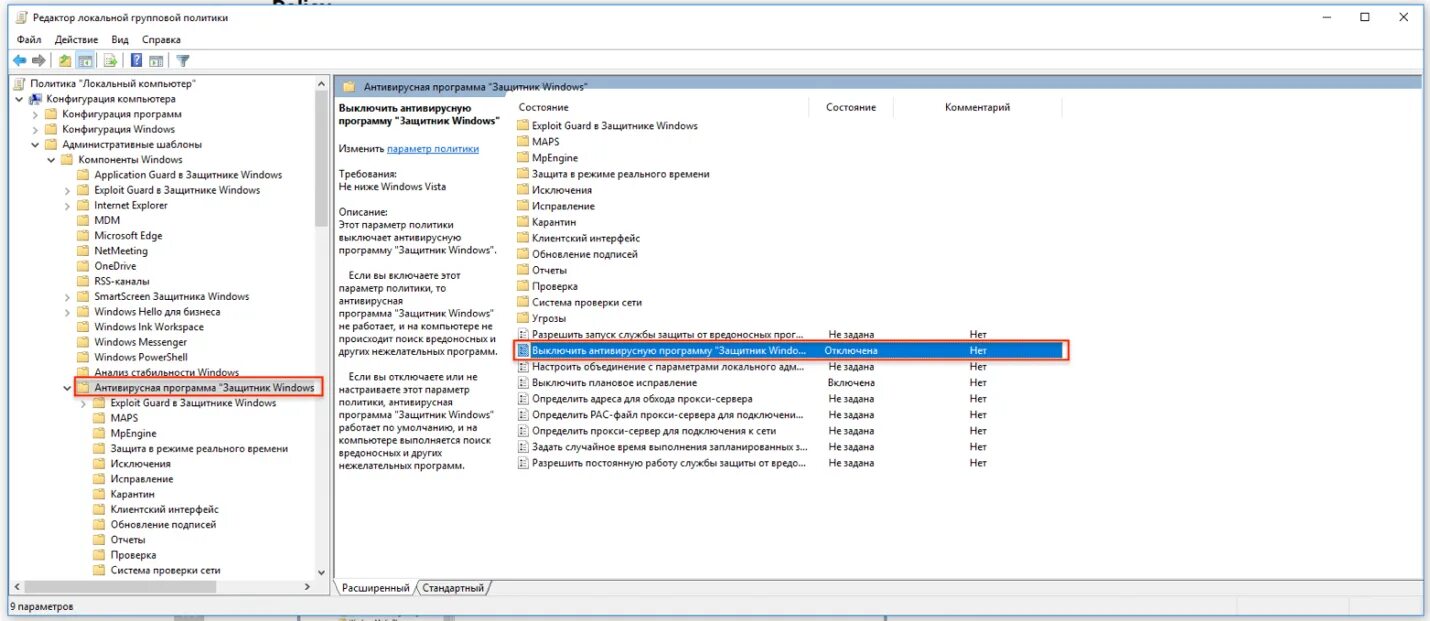Click the blue Help question mark icon

136,61
